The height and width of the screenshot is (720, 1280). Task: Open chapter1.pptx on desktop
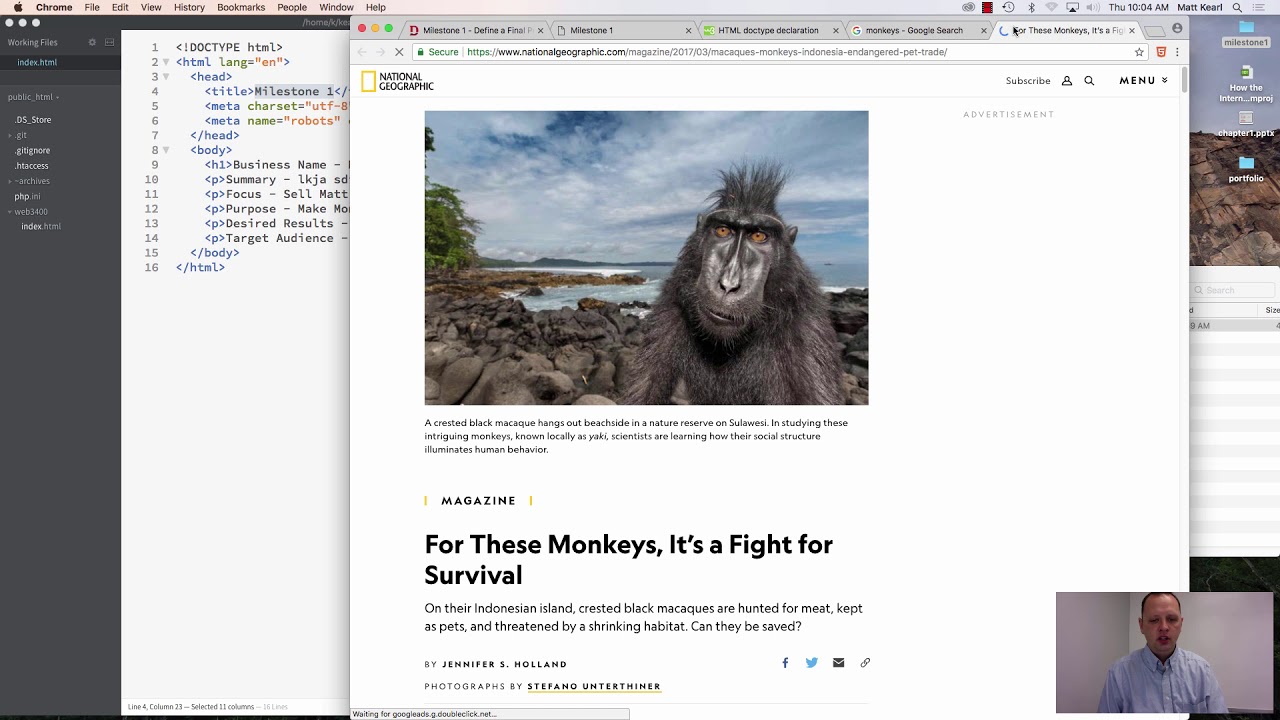coord(1246,124)
